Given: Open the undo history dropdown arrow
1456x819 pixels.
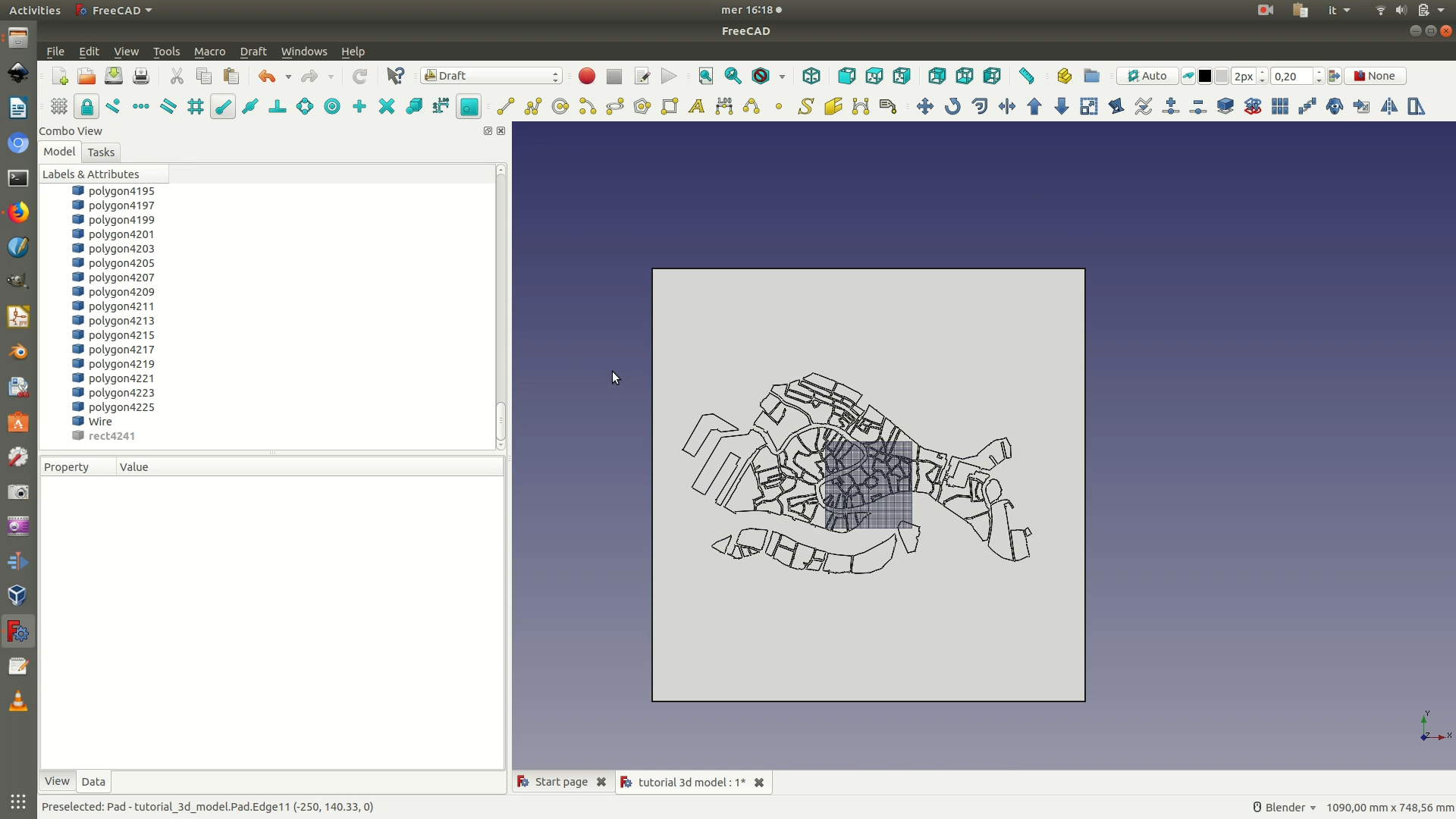Looking at the screenshot, I should (288, 77).
